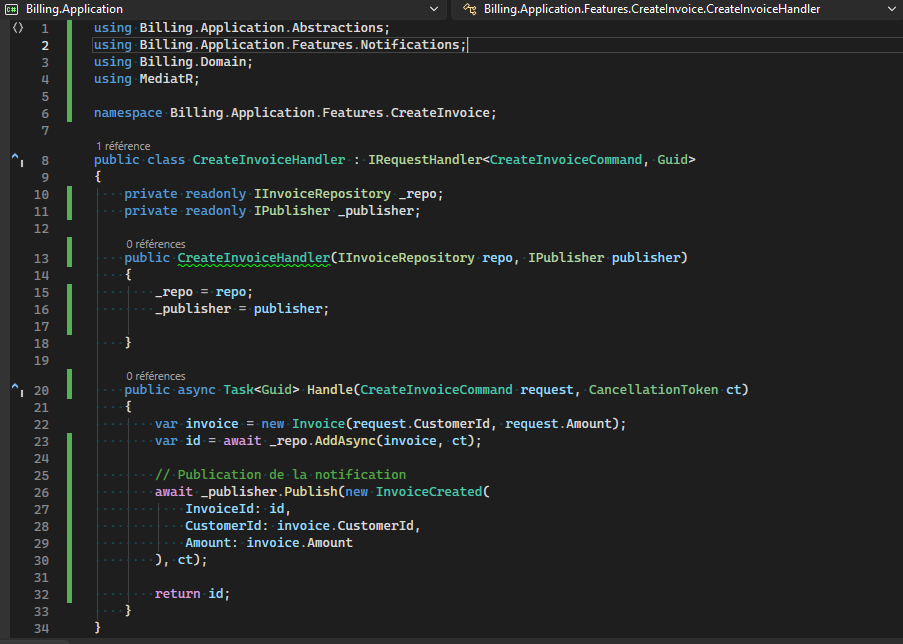This screenshot has height=644, width=903.
Task: Click the squiggle-underlined CreateInvoiceHandler constructor name
Action: [253, 258]
